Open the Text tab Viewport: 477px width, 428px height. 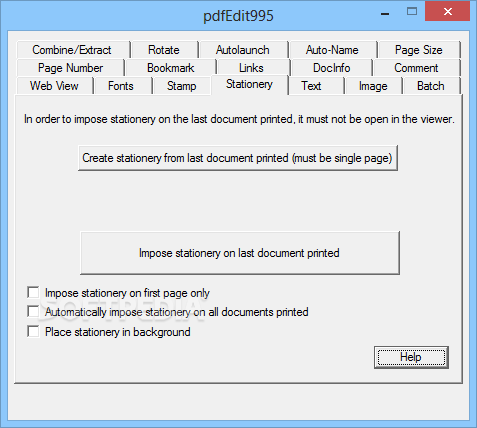316,86
